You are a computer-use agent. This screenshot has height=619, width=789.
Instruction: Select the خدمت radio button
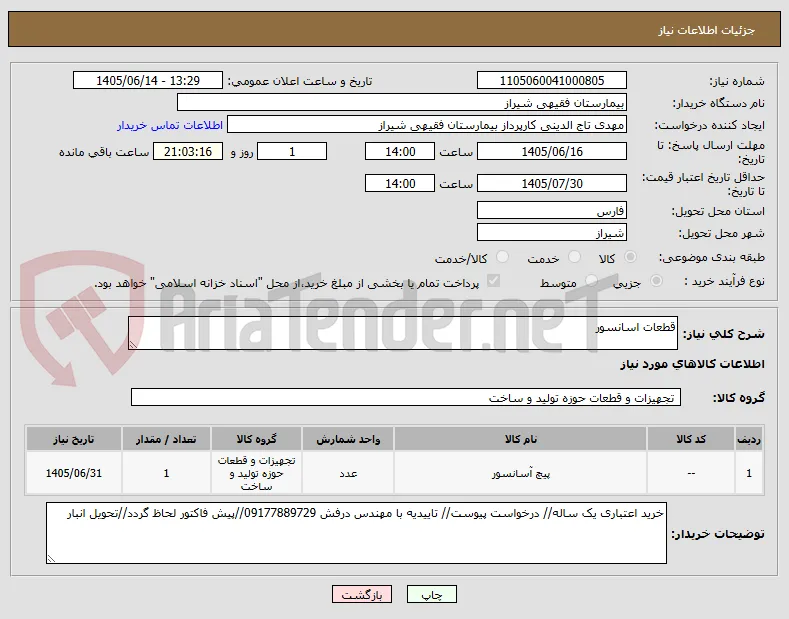(574, 257)
